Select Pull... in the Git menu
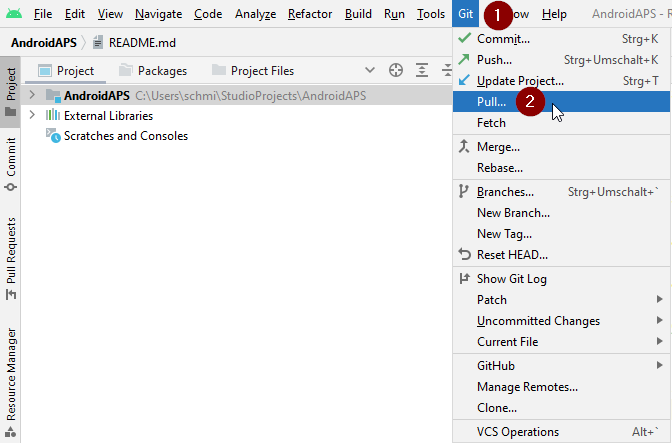672x443 pixels. [561, 102]
